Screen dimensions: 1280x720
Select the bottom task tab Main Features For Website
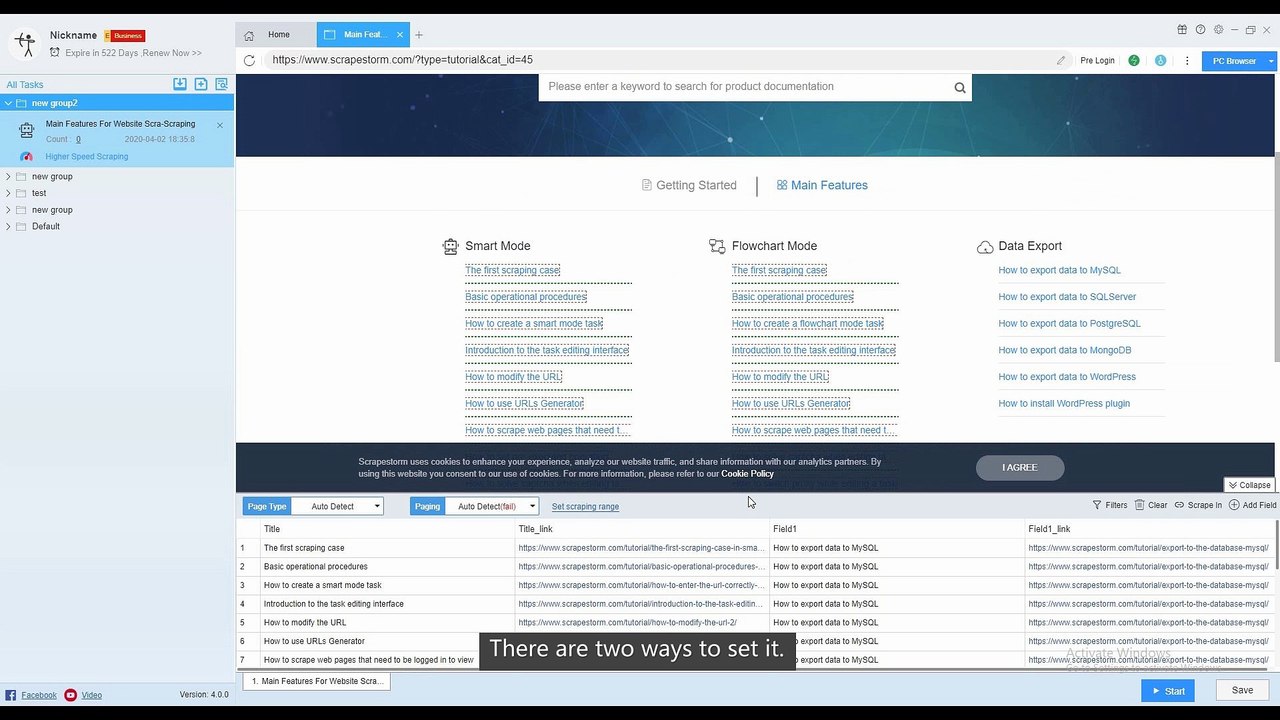[x=317, y=681]
